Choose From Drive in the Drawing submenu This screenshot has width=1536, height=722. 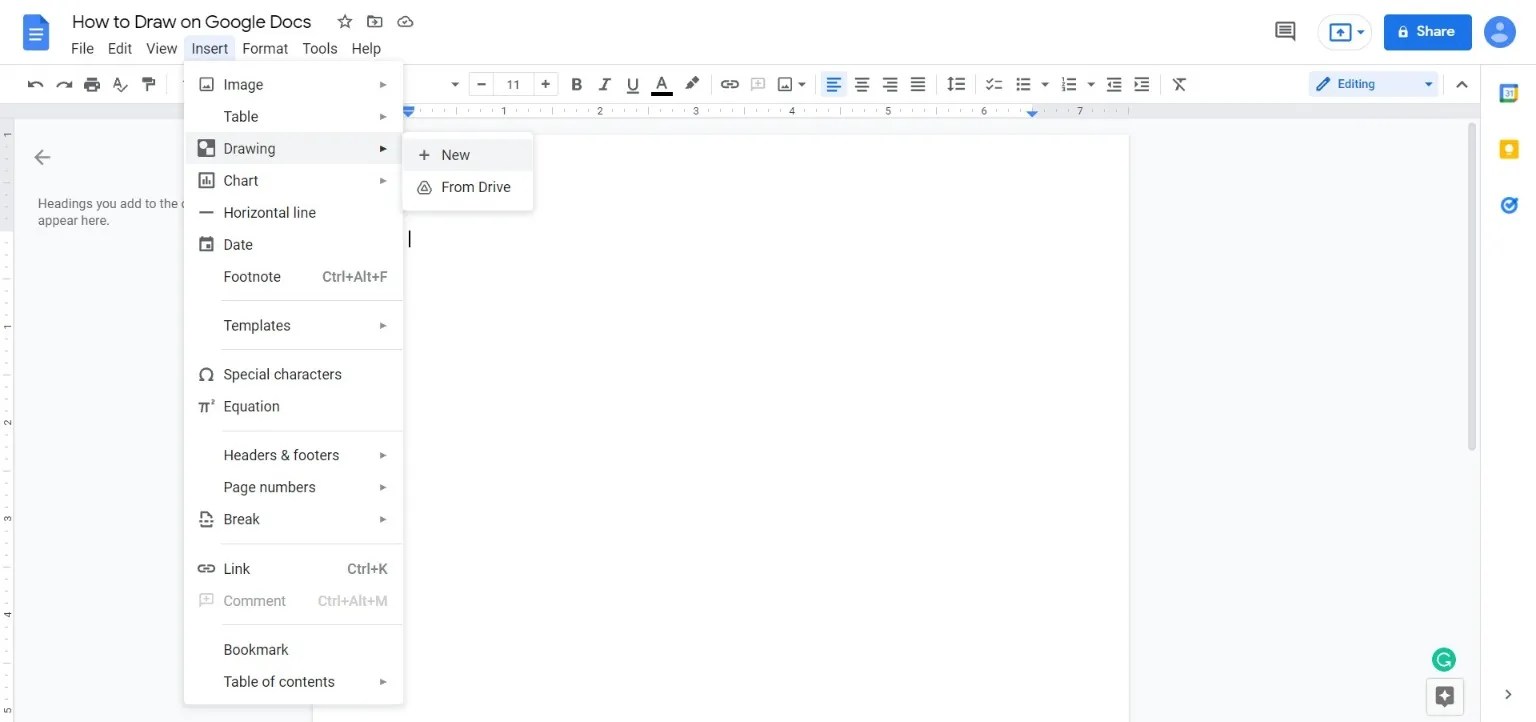[476, 187]
